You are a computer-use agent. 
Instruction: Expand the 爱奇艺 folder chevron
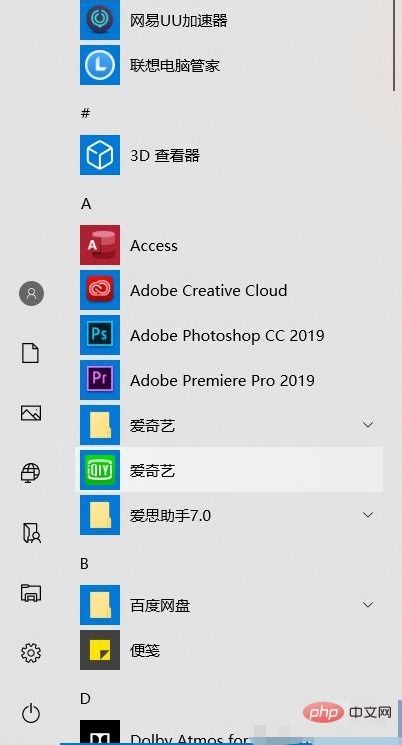(368, 425)
